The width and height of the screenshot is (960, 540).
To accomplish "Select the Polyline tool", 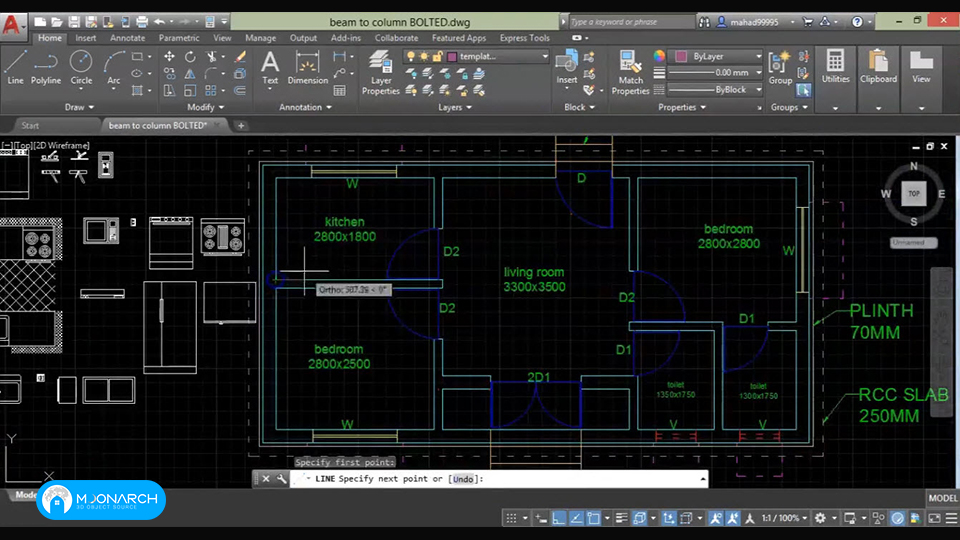I will tap(46, 67).
